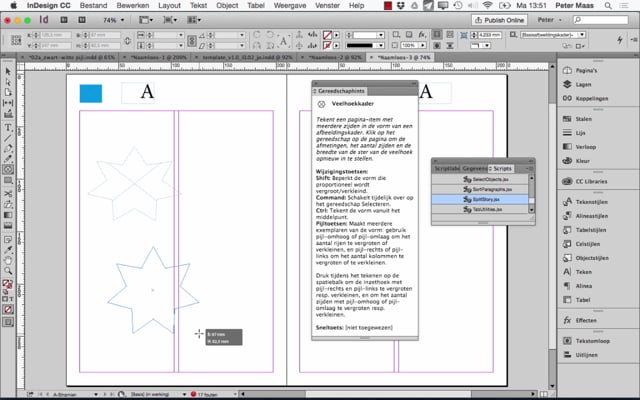Open the CC Libraries panel

(x=585, y=181)
